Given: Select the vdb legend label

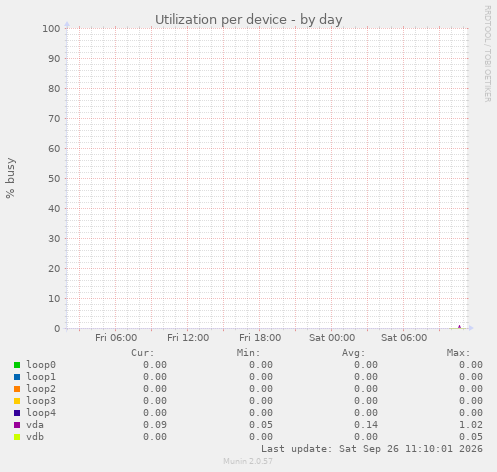Looking at the screenshot, I should (x=35, y=437).
